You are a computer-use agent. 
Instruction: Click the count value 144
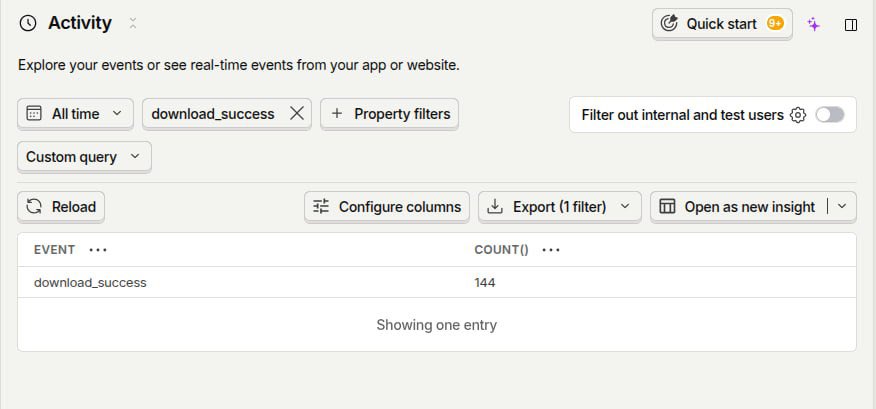click(x=485, y=283)
